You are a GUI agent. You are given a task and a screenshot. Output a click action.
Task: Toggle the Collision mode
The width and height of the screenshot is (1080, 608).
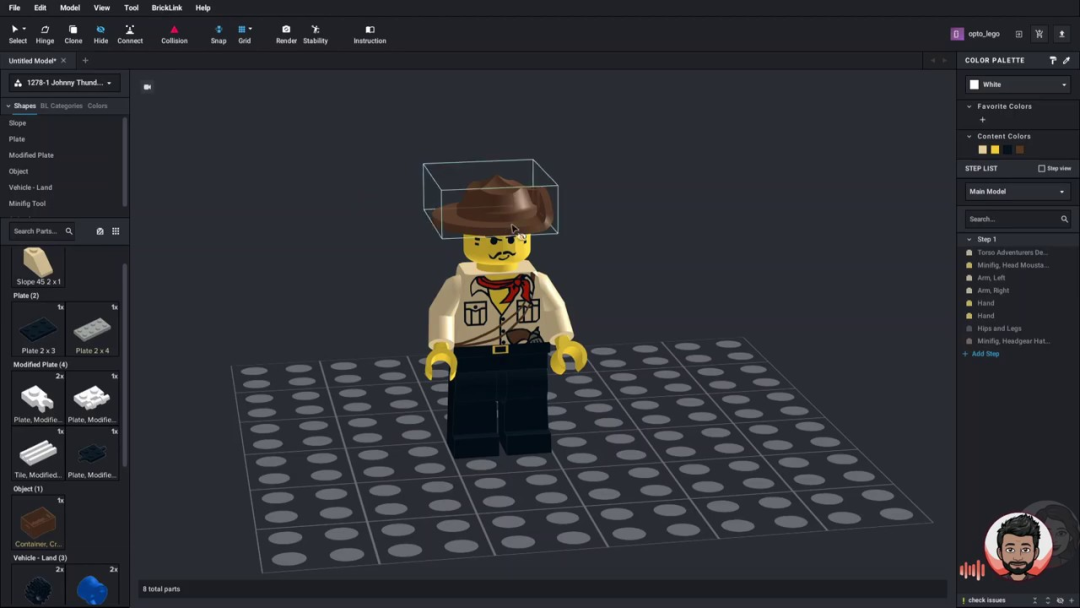[x=174, y=34]
